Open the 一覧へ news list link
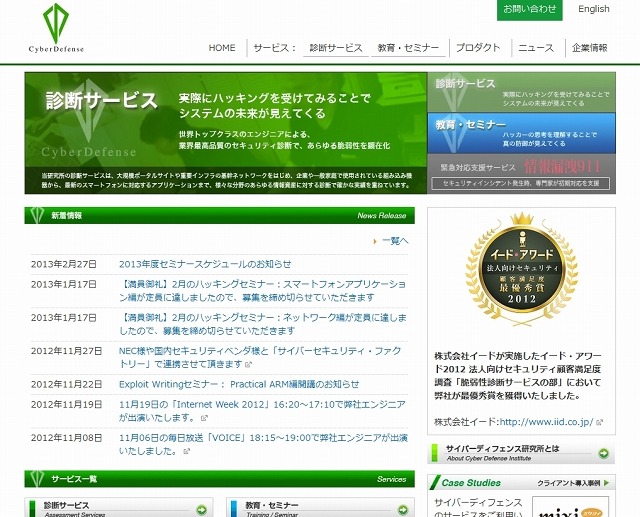This screenshot has height=517, width=640. tap(395, 241)
